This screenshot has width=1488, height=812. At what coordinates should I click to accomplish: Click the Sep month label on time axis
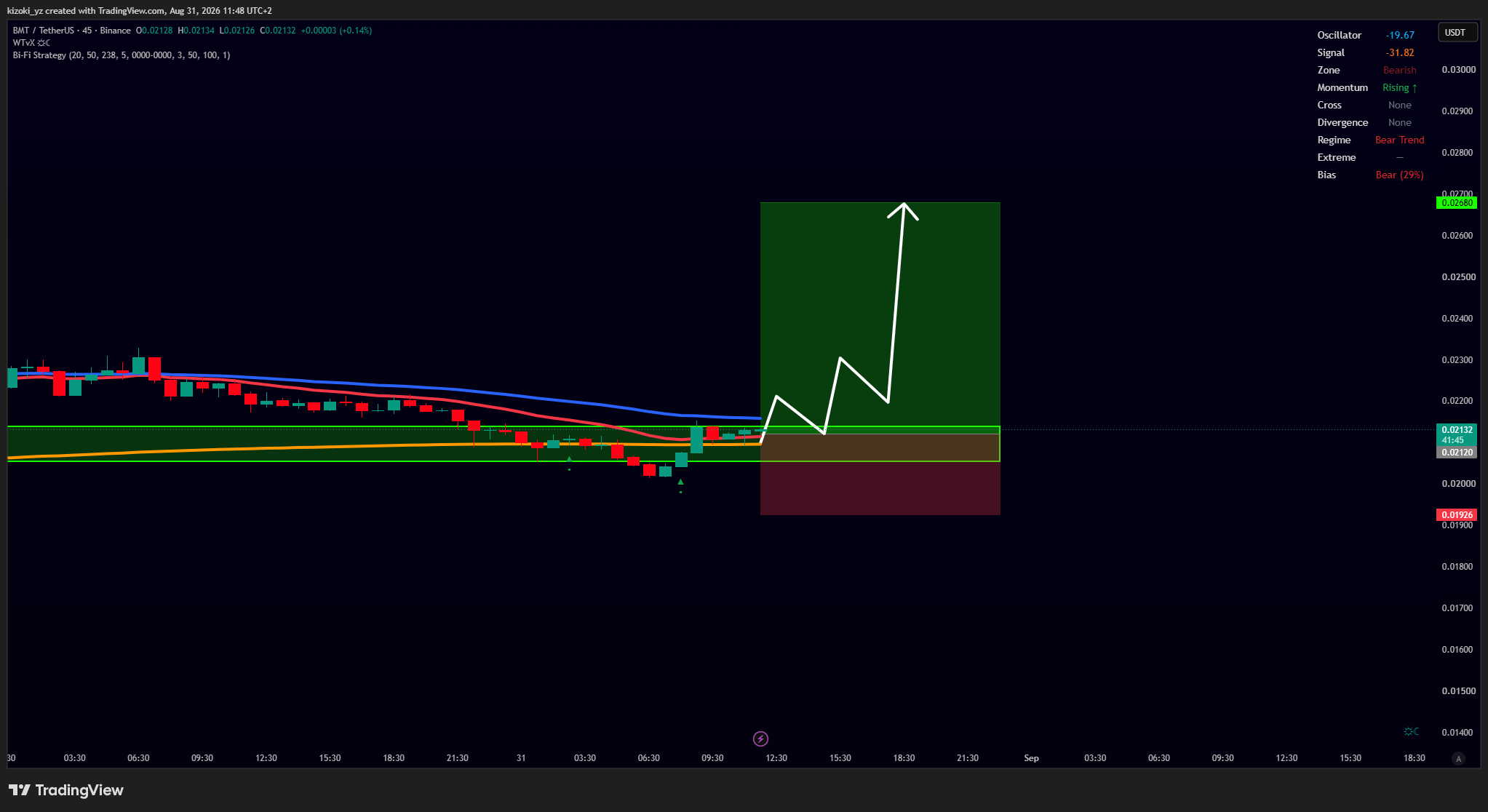[1032, 758]
